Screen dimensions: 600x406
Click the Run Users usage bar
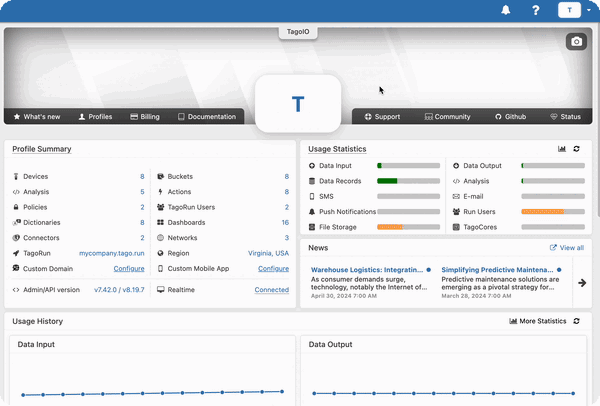(553, 212)
